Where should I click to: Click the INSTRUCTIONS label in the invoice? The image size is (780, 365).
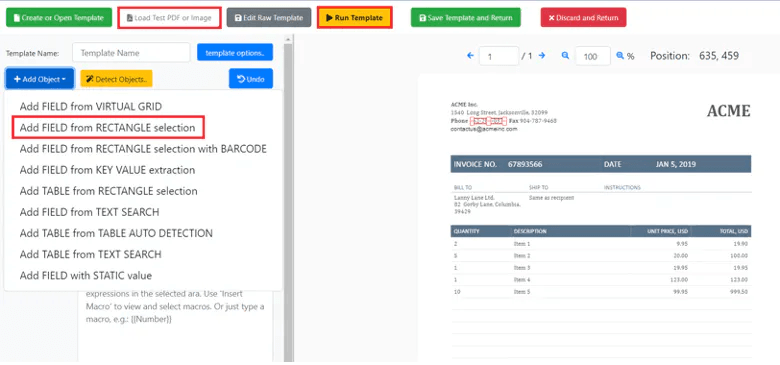click(622, 187)
